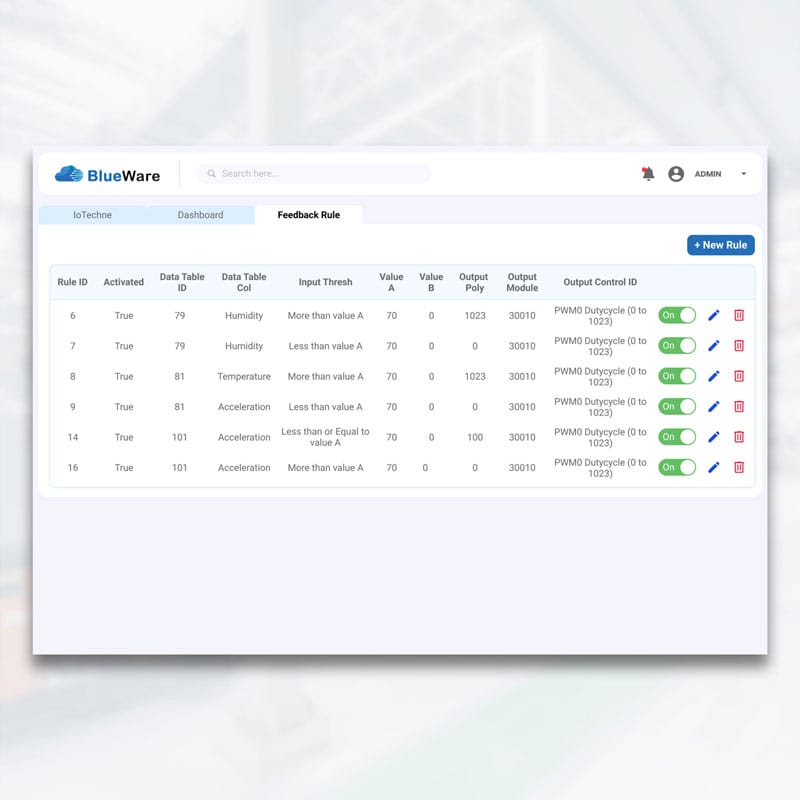Delete rule 16 using trash icon

(x=739, y=467)
